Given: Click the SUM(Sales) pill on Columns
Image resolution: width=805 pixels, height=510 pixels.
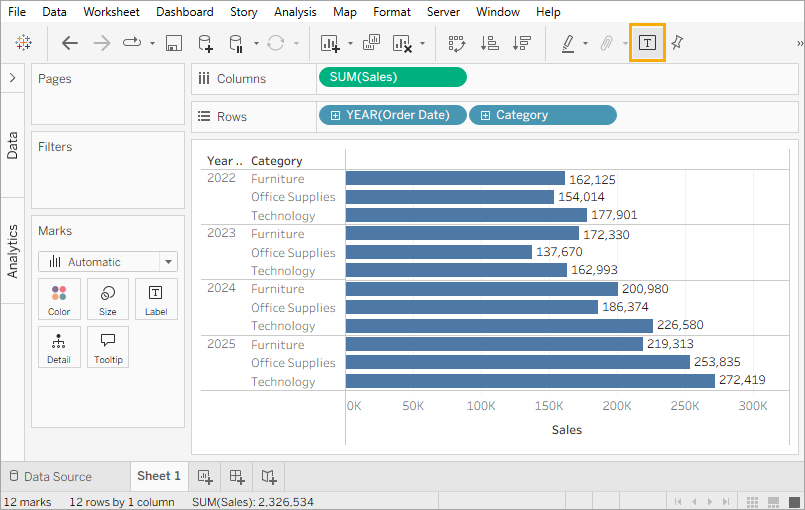Looking at the screenshot, I should point(392,77).
